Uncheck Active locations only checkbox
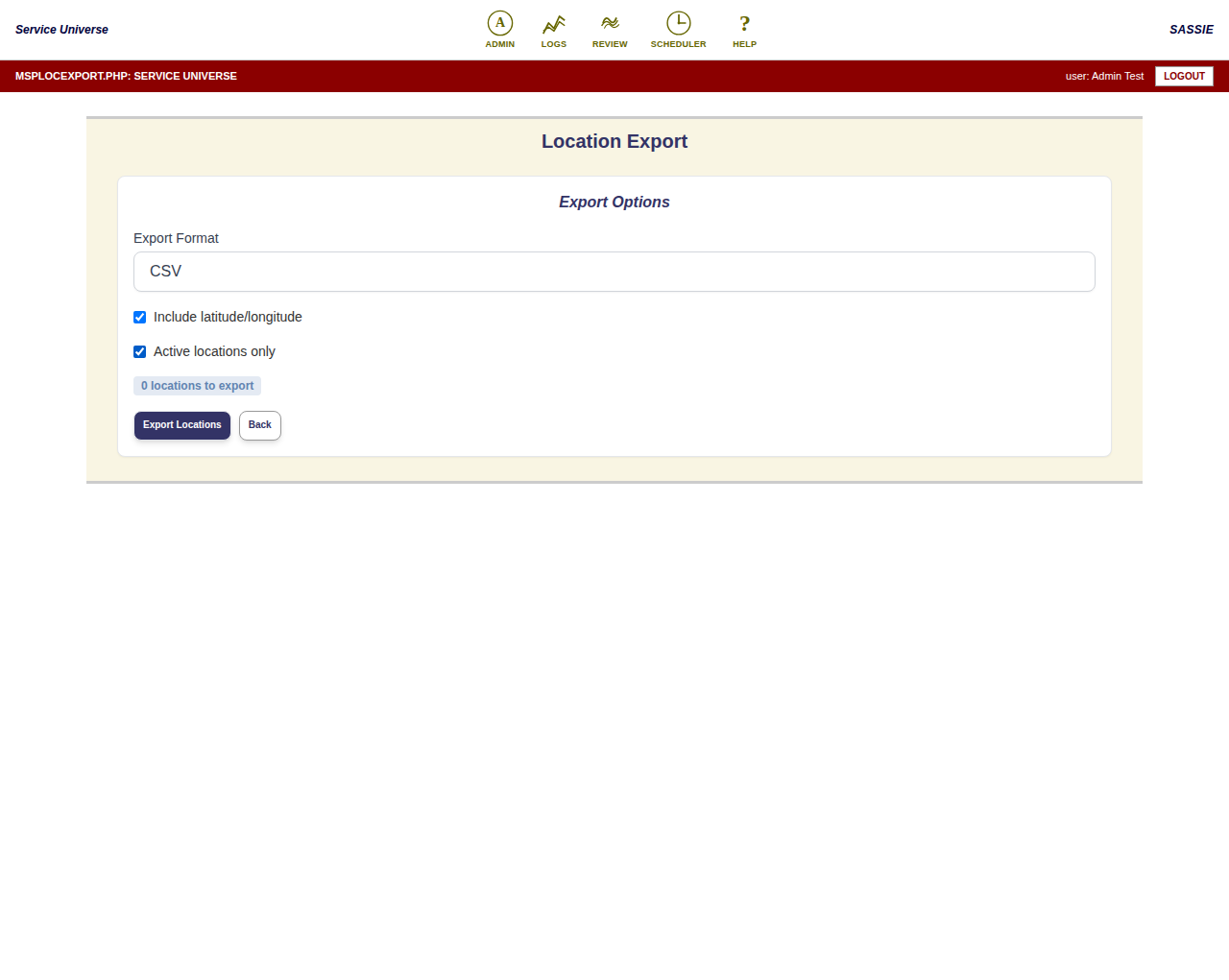 coord(140,351)
